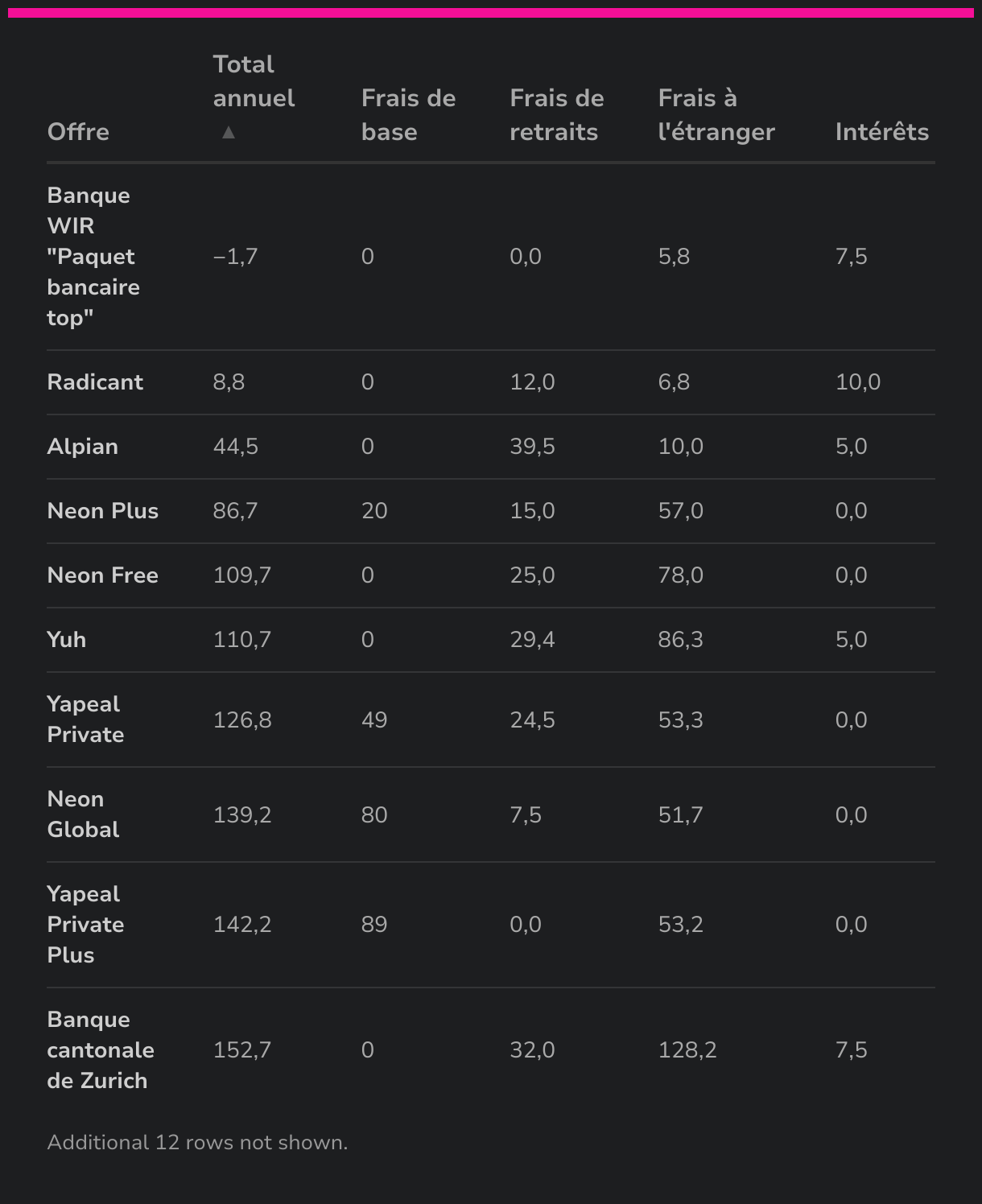The width and height of the screenshot is (982, 1204).
Task: Click the Neon Free row label
Action: point(103,575)
